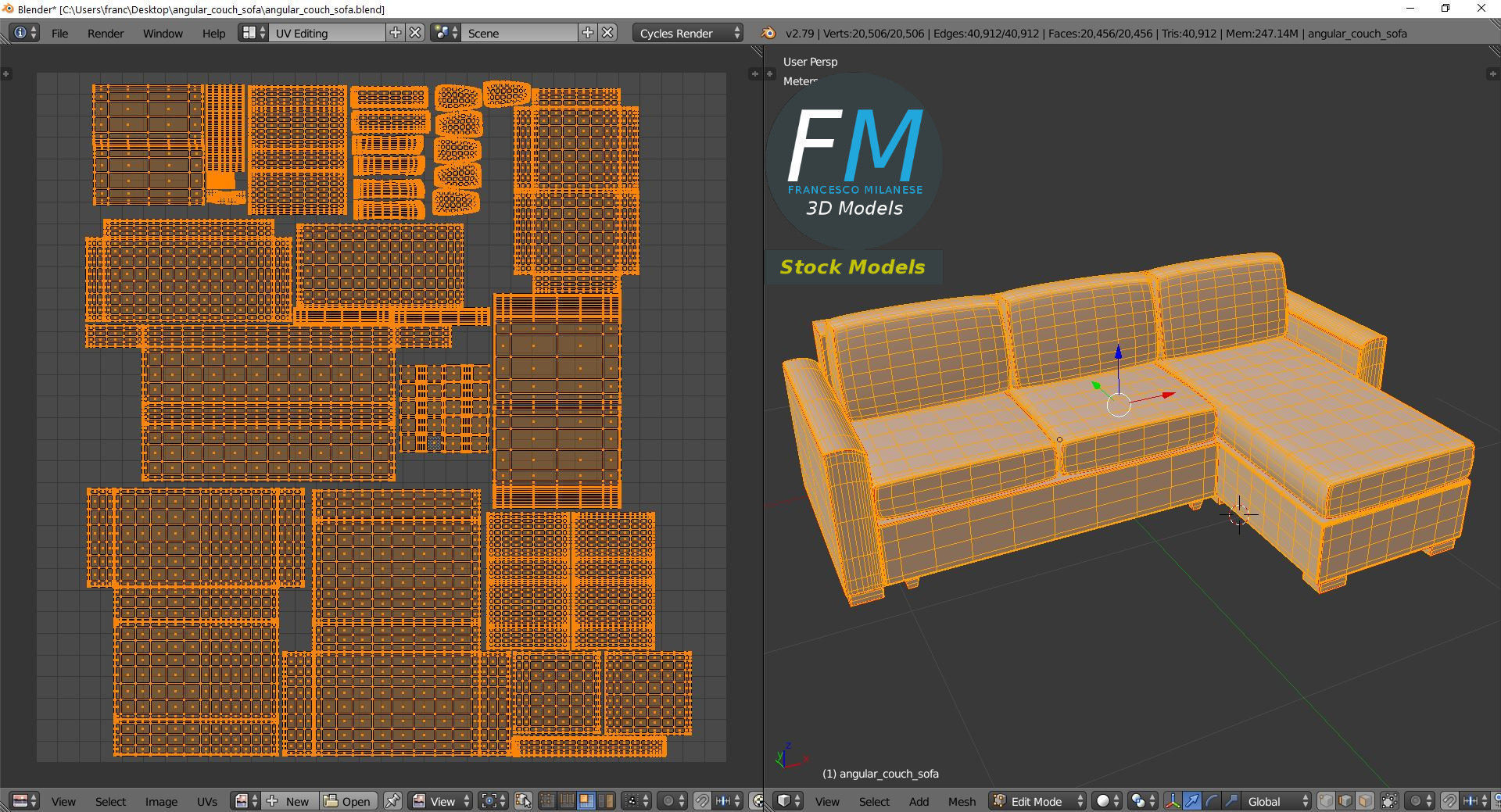Screen dimensions: 1501x812
Task: Select the scale manipulator
Action: pyautogui.click(x=1231, y=801)
